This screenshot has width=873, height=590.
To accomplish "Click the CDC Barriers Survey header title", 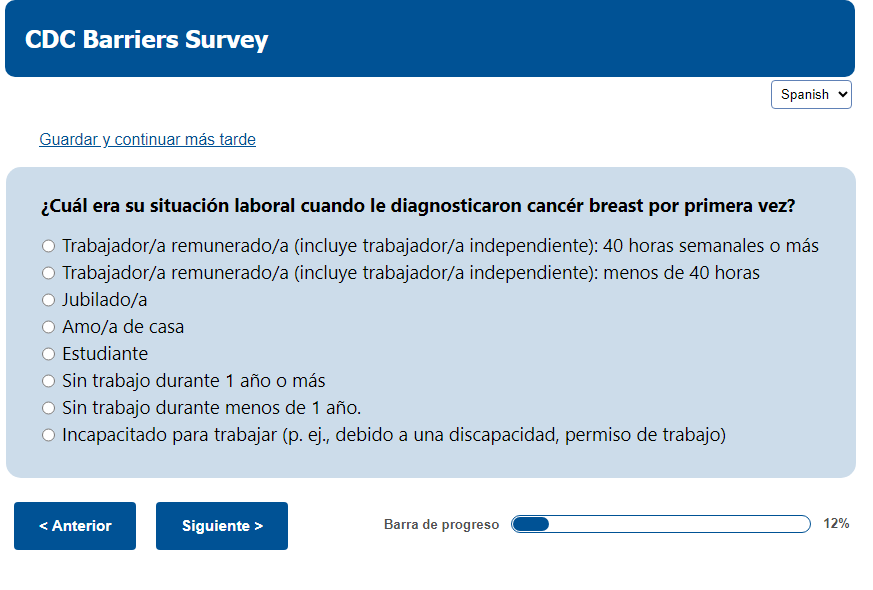I will (146, 40).
